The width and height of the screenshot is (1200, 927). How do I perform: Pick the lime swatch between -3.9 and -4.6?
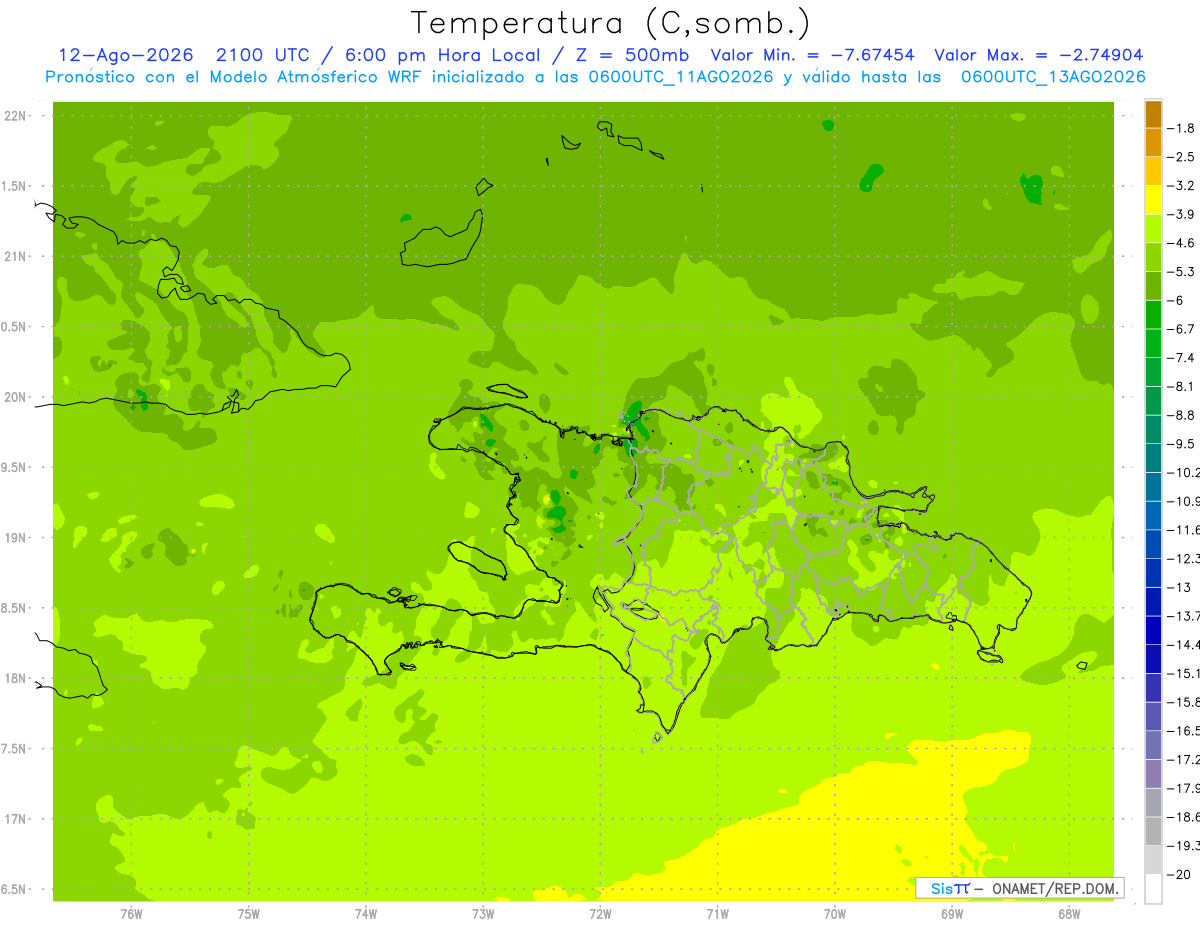(1153, 229)
